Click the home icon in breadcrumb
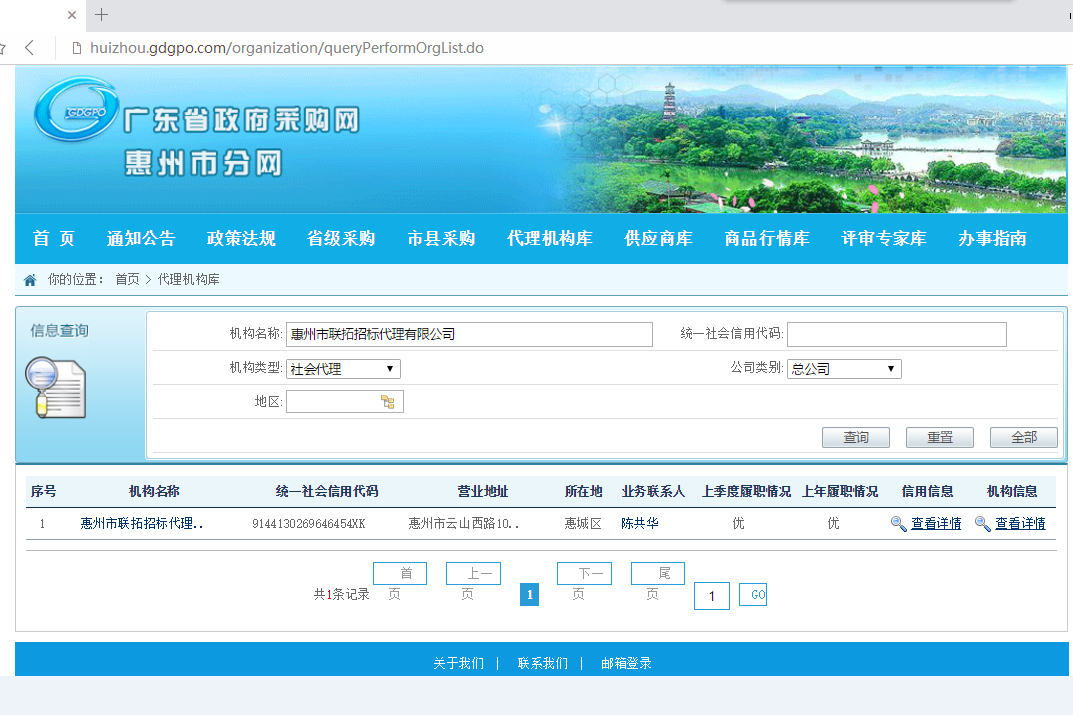Screen dimensions: 1073x715 30,280
